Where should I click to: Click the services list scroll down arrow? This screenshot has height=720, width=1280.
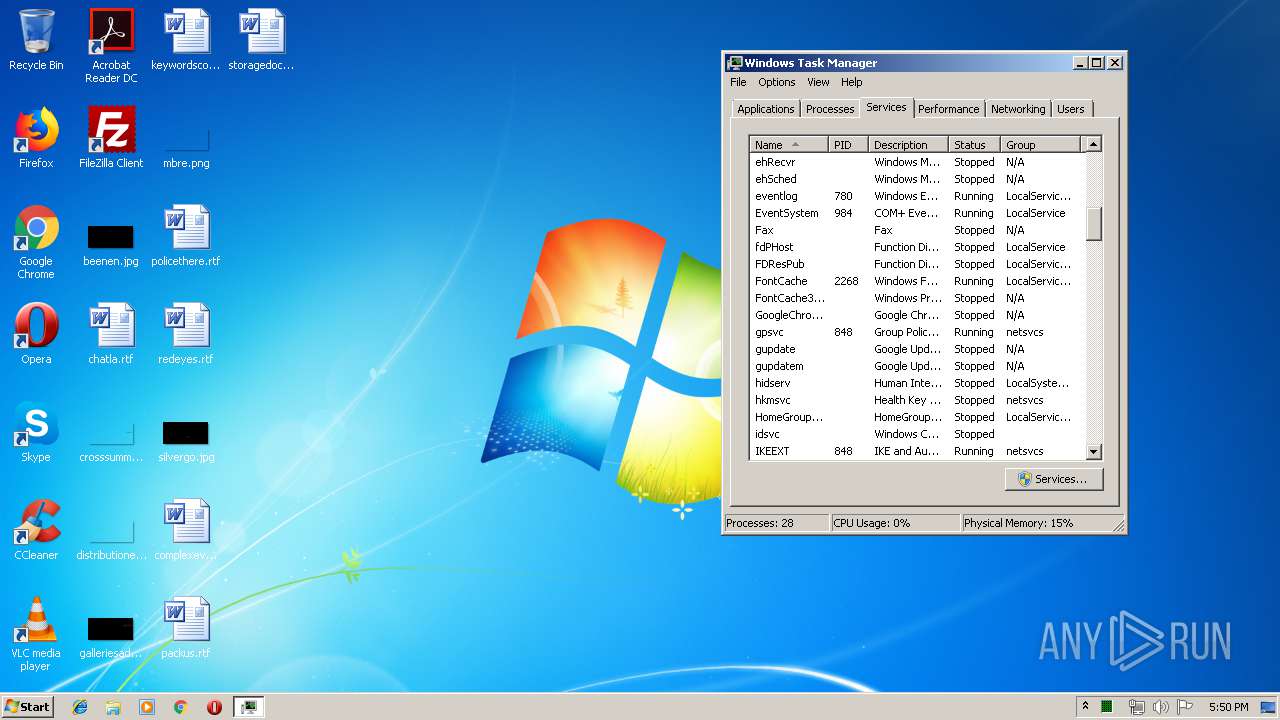click(x=1093, y=451)
